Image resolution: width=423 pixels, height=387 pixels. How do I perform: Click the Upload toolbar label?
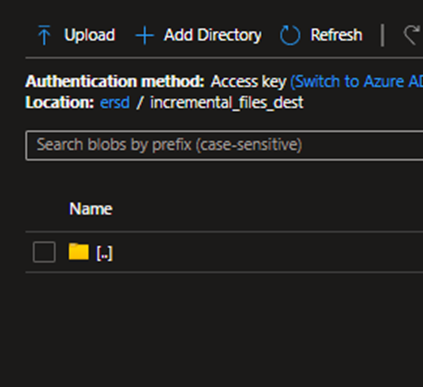pos(90,35)
